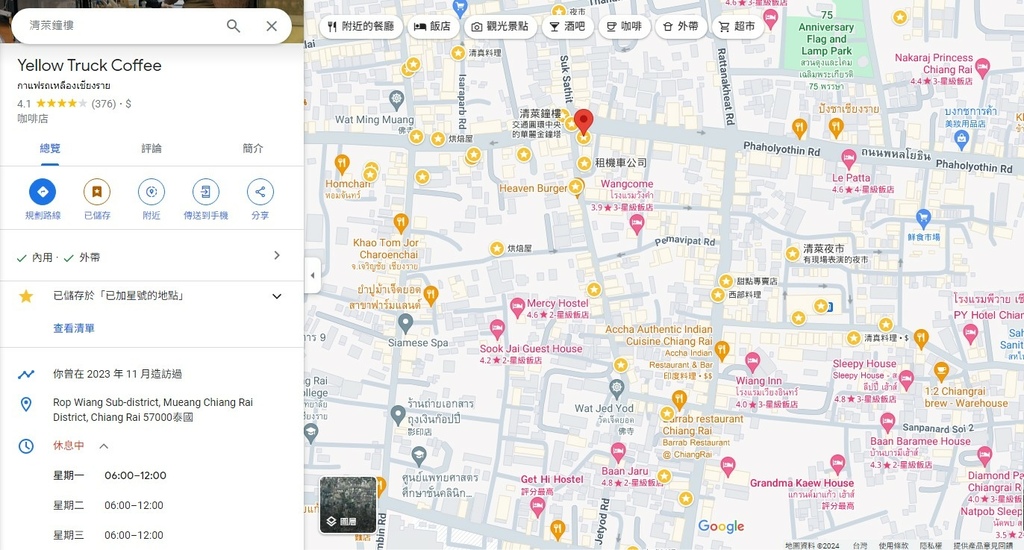Clear the search box with X
The width and height of the screenshot is (1024, 550).
[x=272, y=26]
